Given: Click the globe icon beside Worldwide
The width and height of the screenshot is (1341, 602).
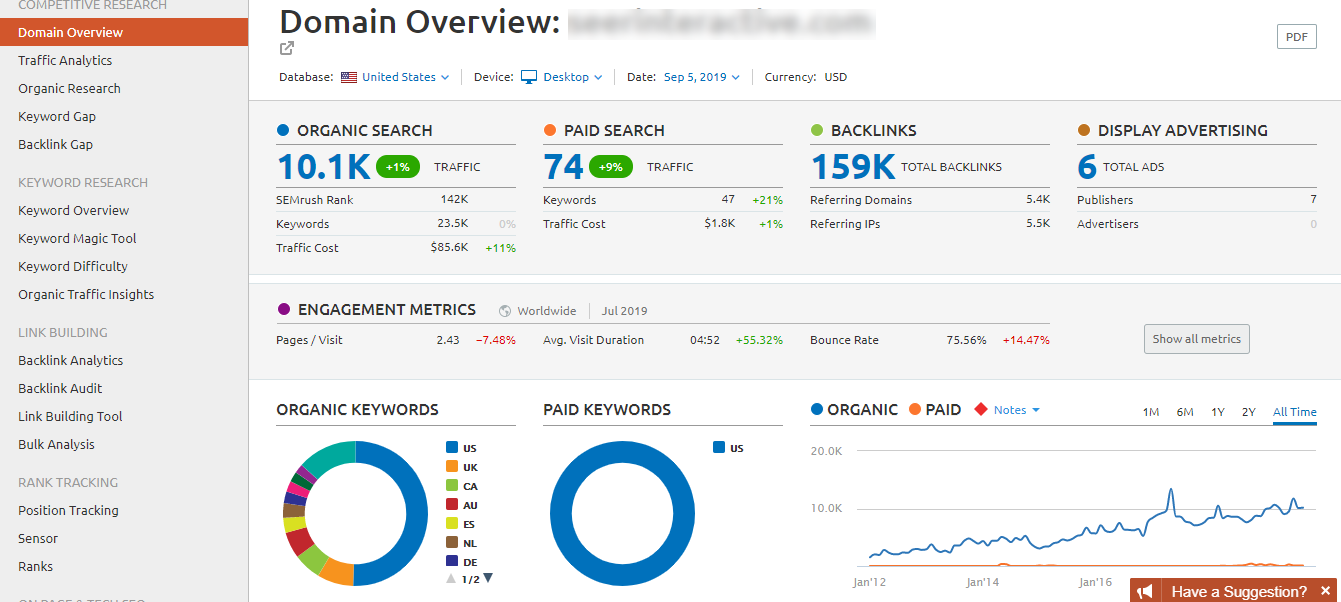Looking at the screenshot, I should [505, 311].
